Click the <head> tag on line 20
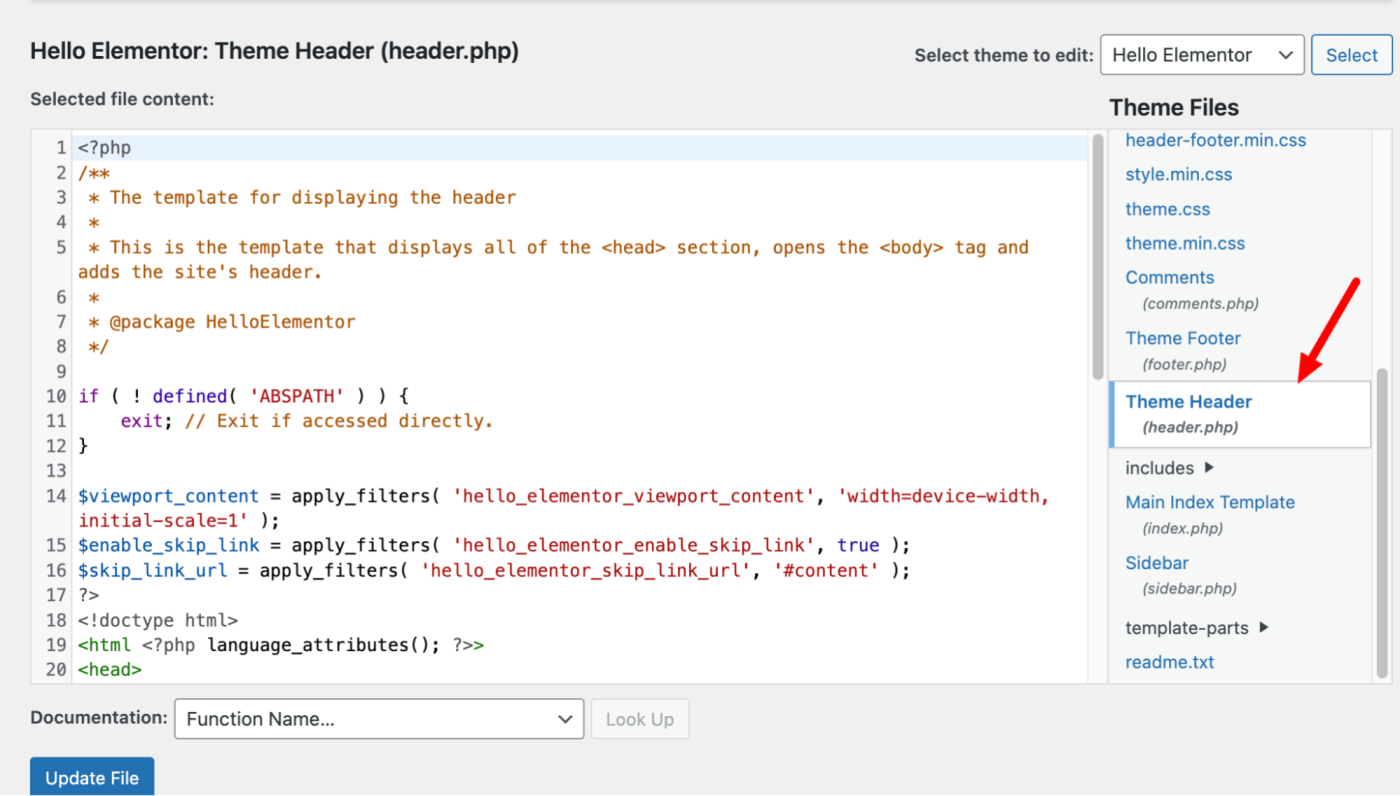 point(110,670)
